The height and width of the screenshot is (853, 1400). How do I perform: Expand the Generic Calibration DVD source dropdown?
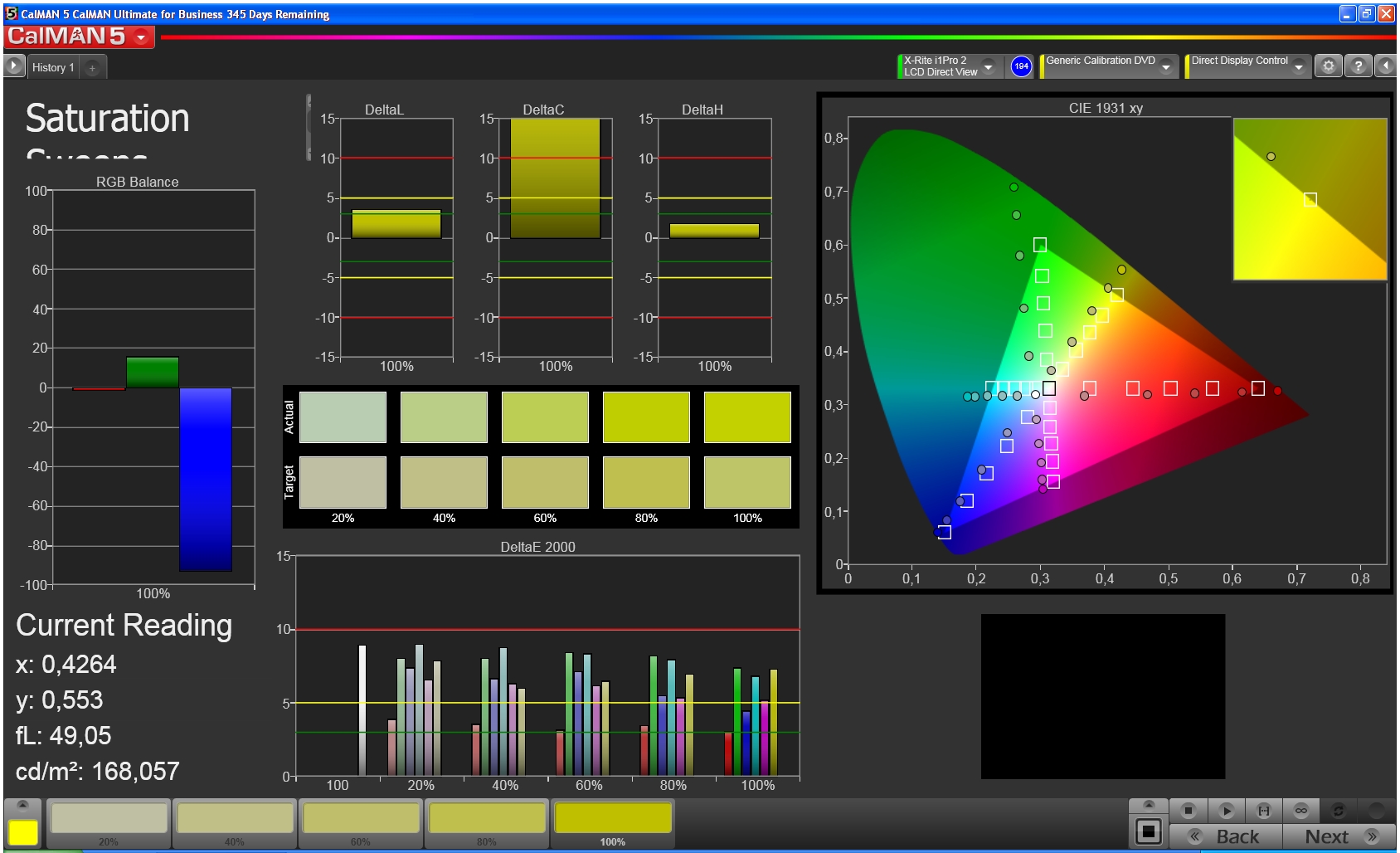tap(1165, 66)
